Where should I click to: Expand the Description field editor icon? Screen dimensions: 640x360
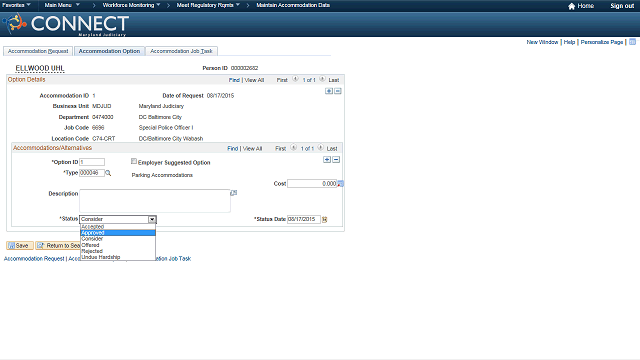pos(233,193)
